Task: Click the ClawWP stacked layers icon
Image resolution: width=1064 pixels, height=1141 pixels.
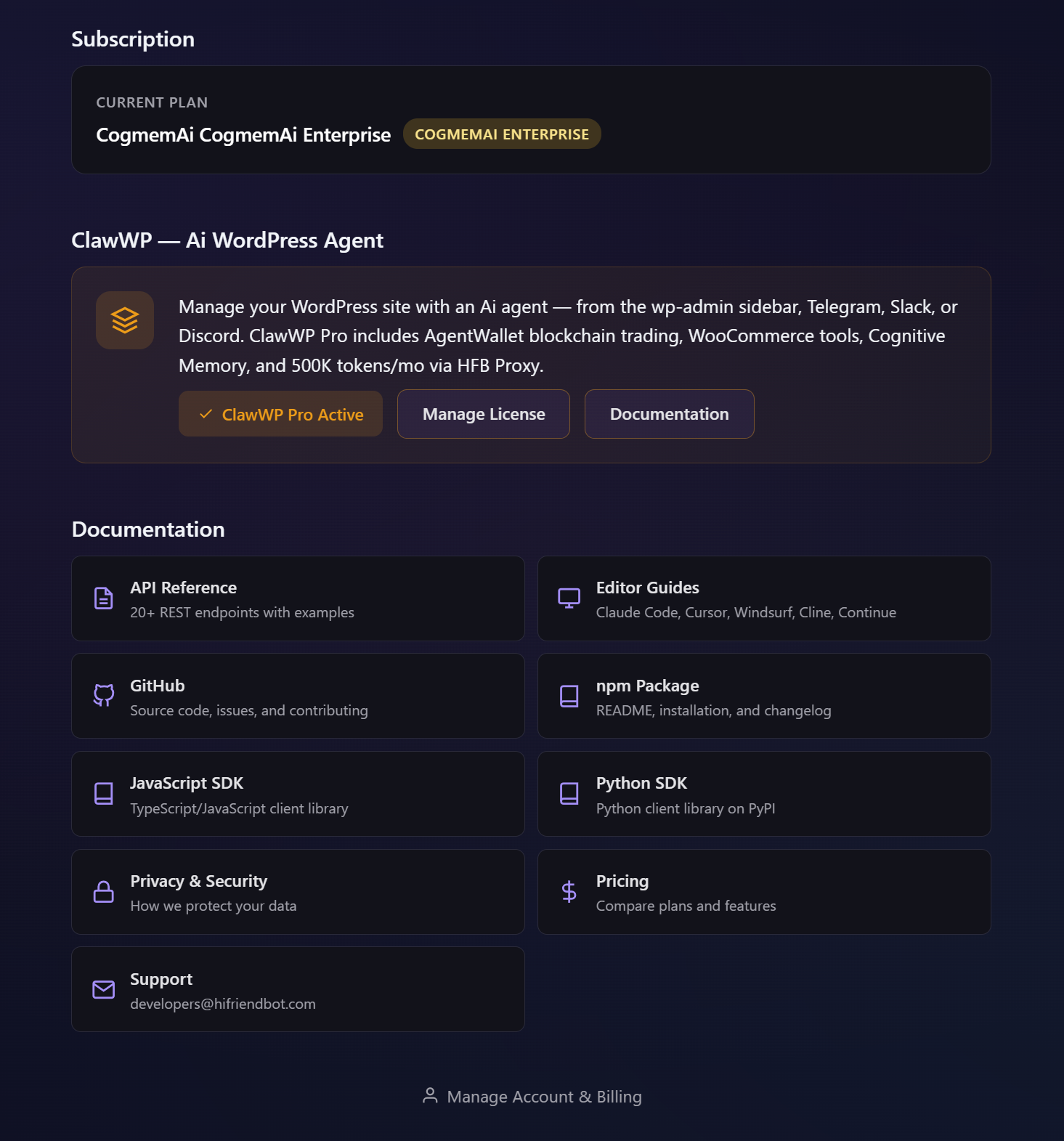Action: pyautogui.click(x=125, y=320)
